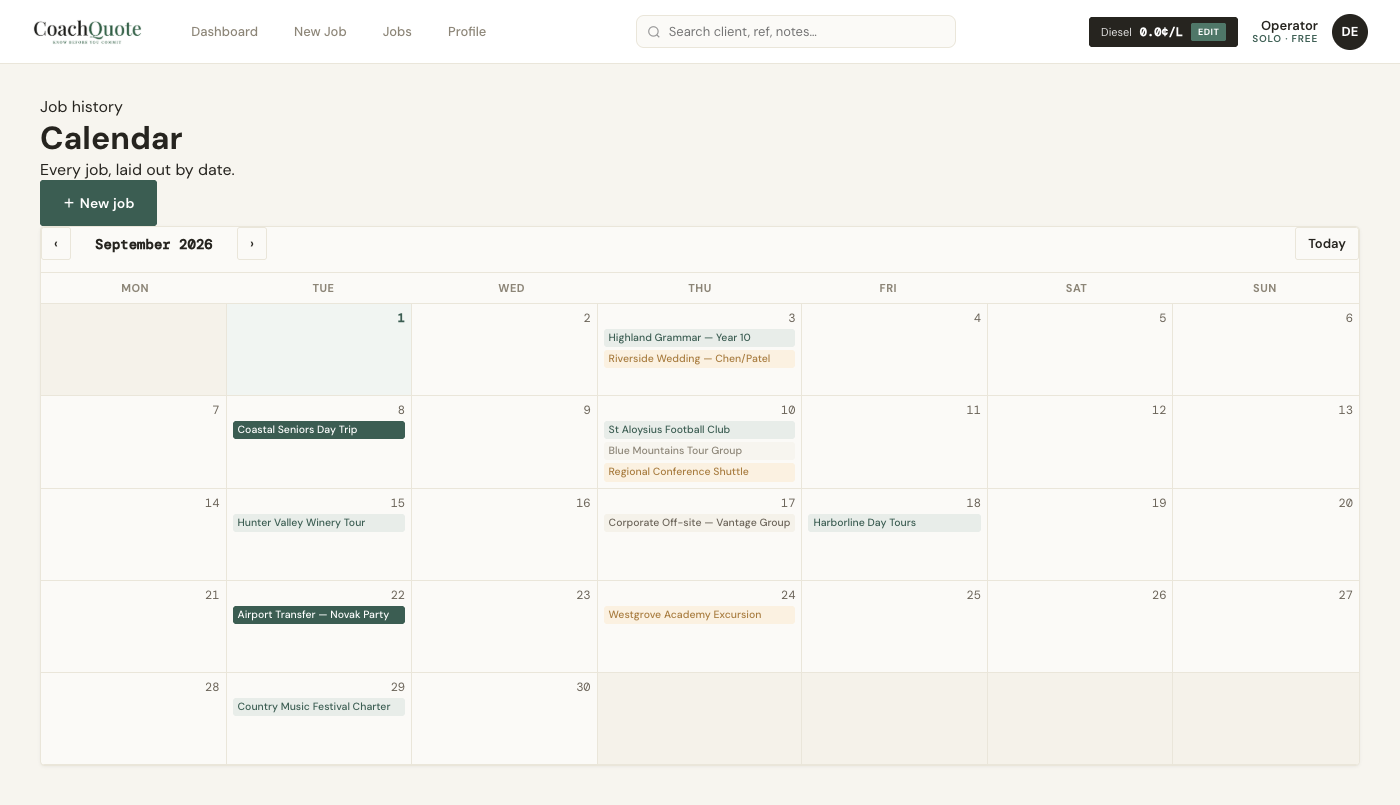This screenshot has height=805, width=1400.
Task: Open Highland Grammar — Year 10 job
Action: (699, 338)
